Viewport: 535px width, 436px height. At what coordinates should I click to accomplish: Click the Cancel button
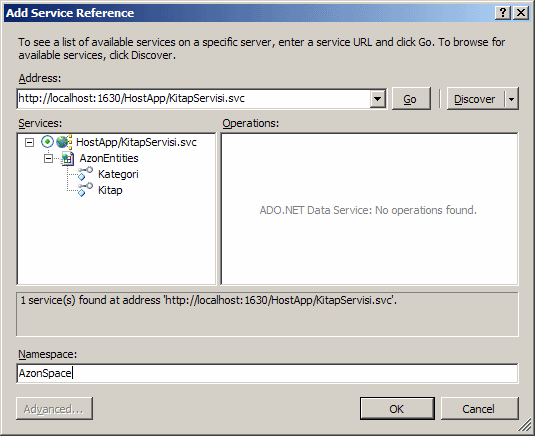(479, 409)
